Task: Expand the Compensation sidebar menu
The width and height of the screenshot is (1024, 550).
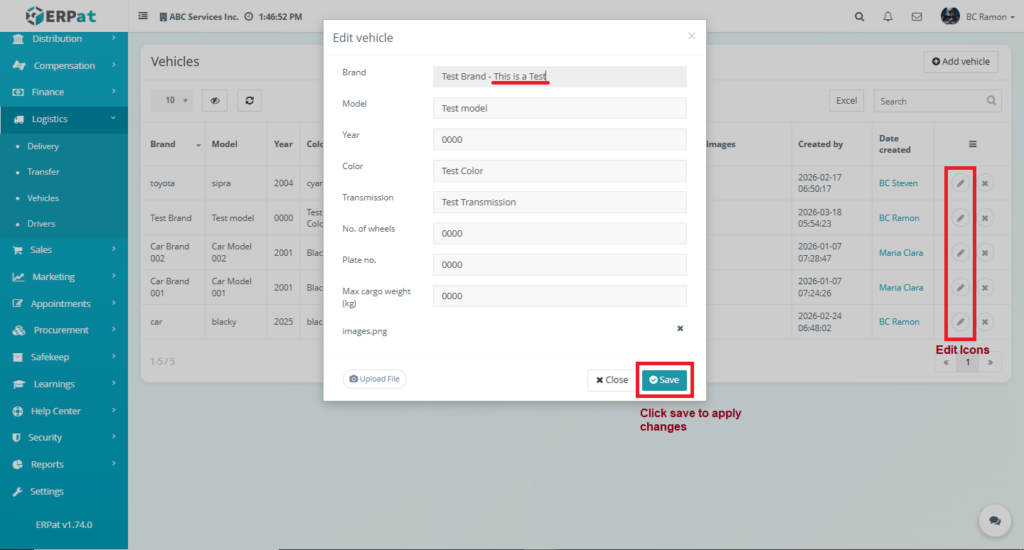Action: (64, 65)
